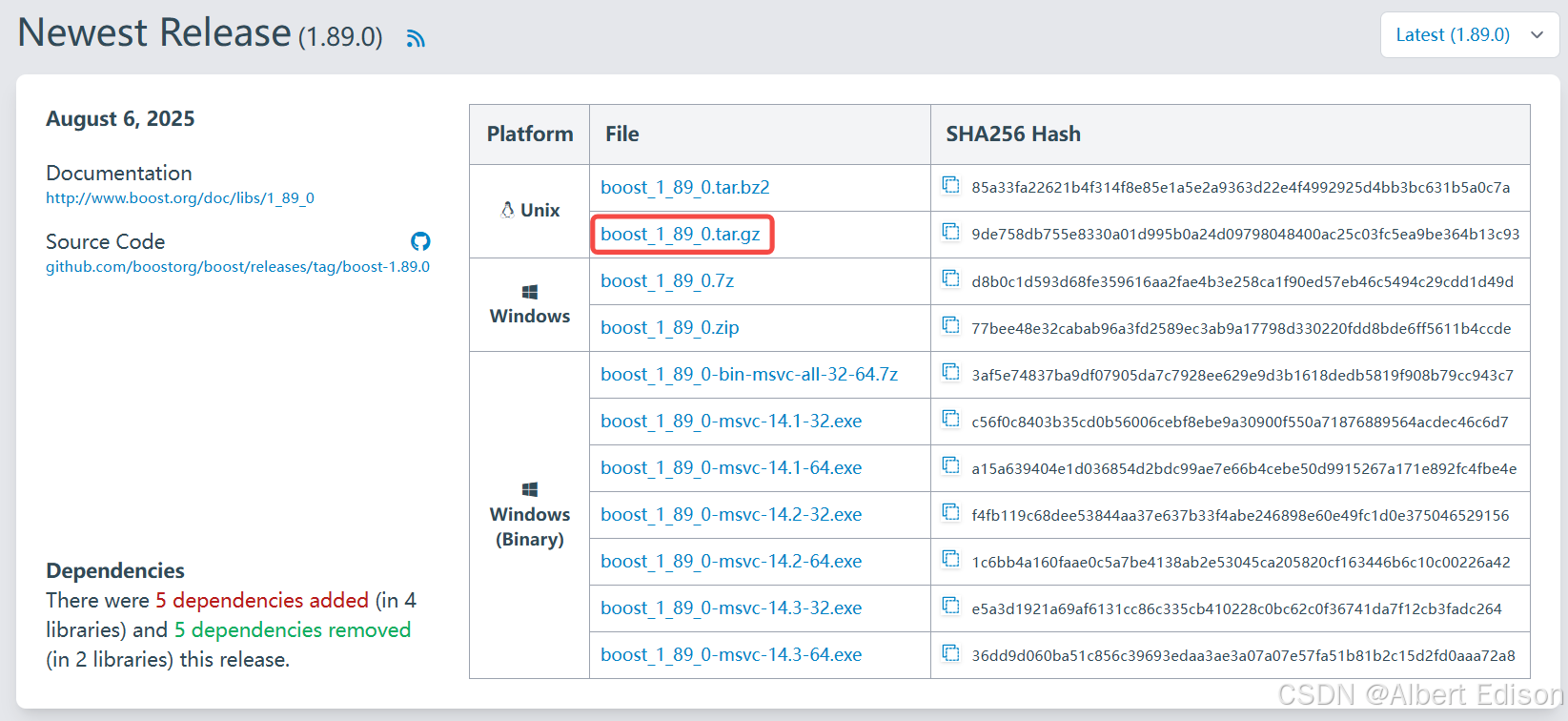
Task: Click the Platform column header
Action: (x=530, y=134)
